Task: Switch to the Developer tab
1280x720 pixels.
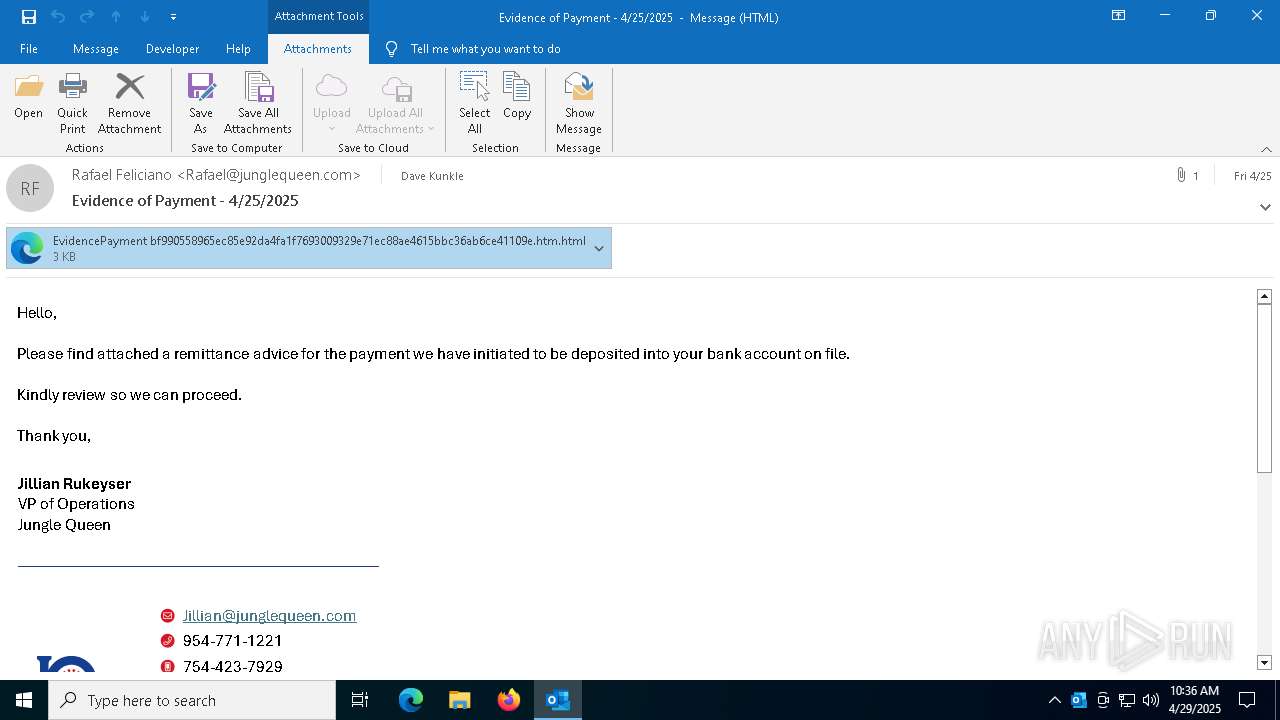Action: 172,49
